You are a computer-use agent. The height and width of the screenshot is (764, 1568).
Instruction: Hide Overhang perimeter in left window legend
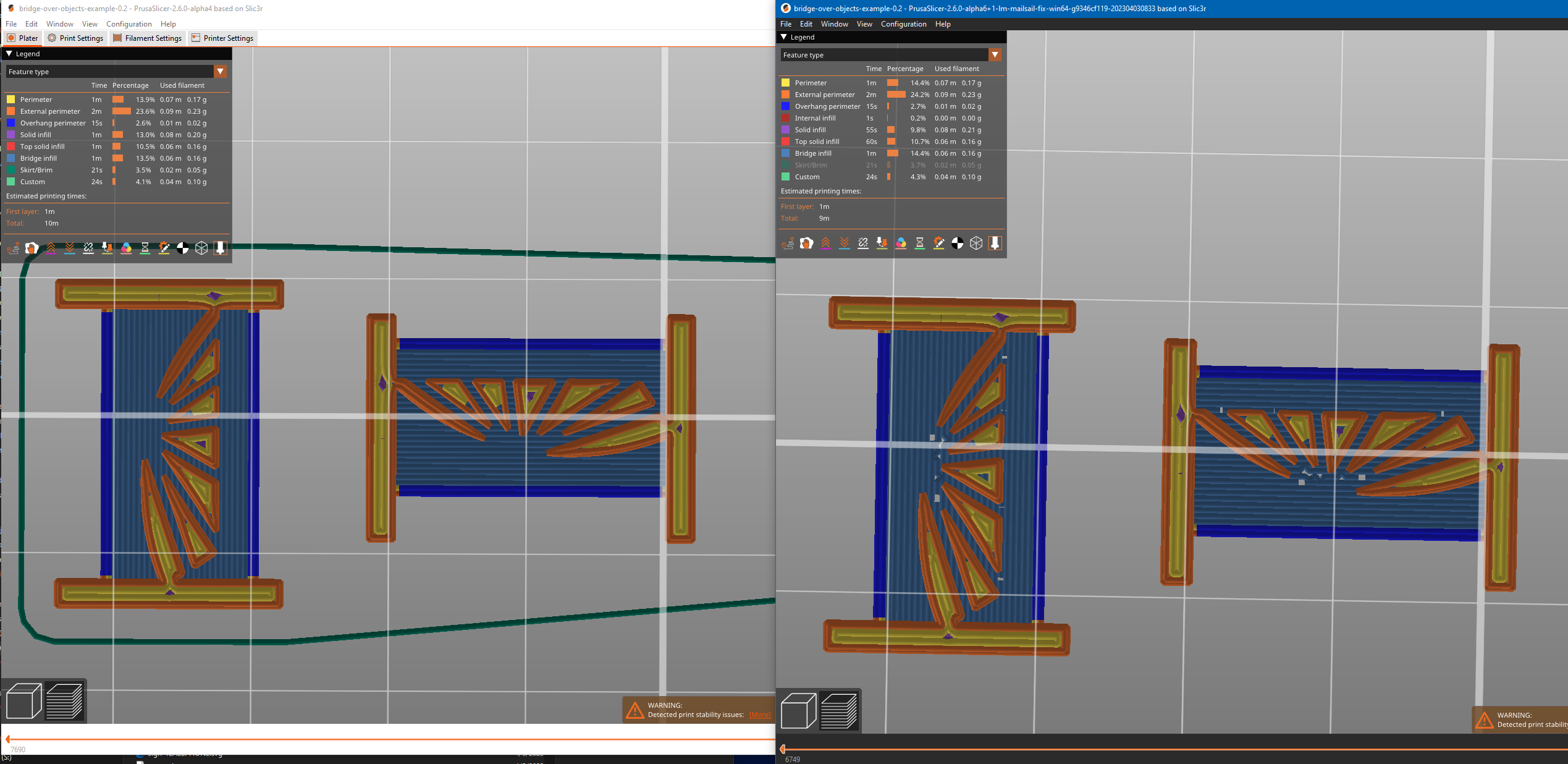click(116, 123)
